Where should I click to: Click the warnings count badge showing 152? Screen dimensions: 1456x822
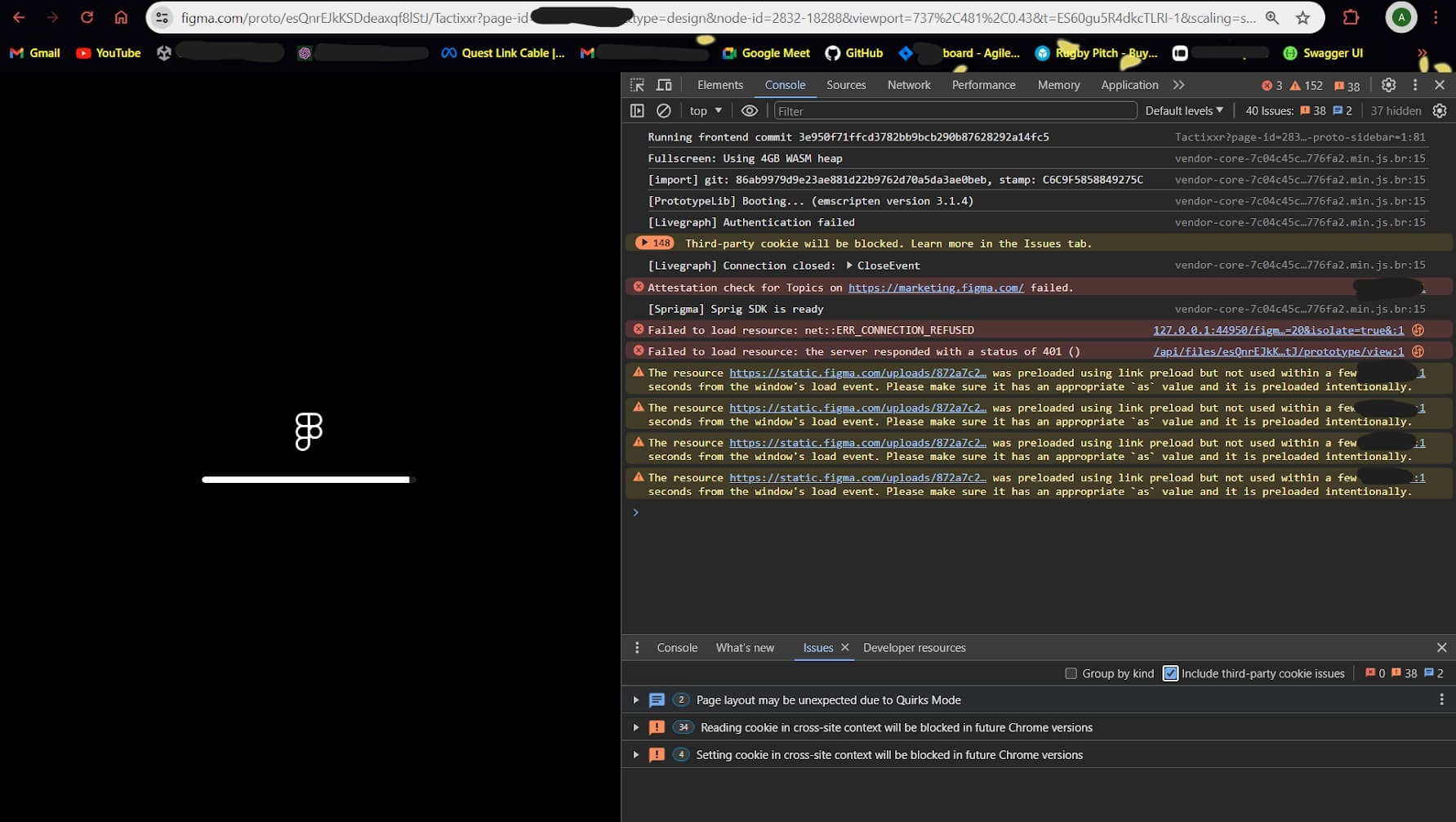[1307, 86]
